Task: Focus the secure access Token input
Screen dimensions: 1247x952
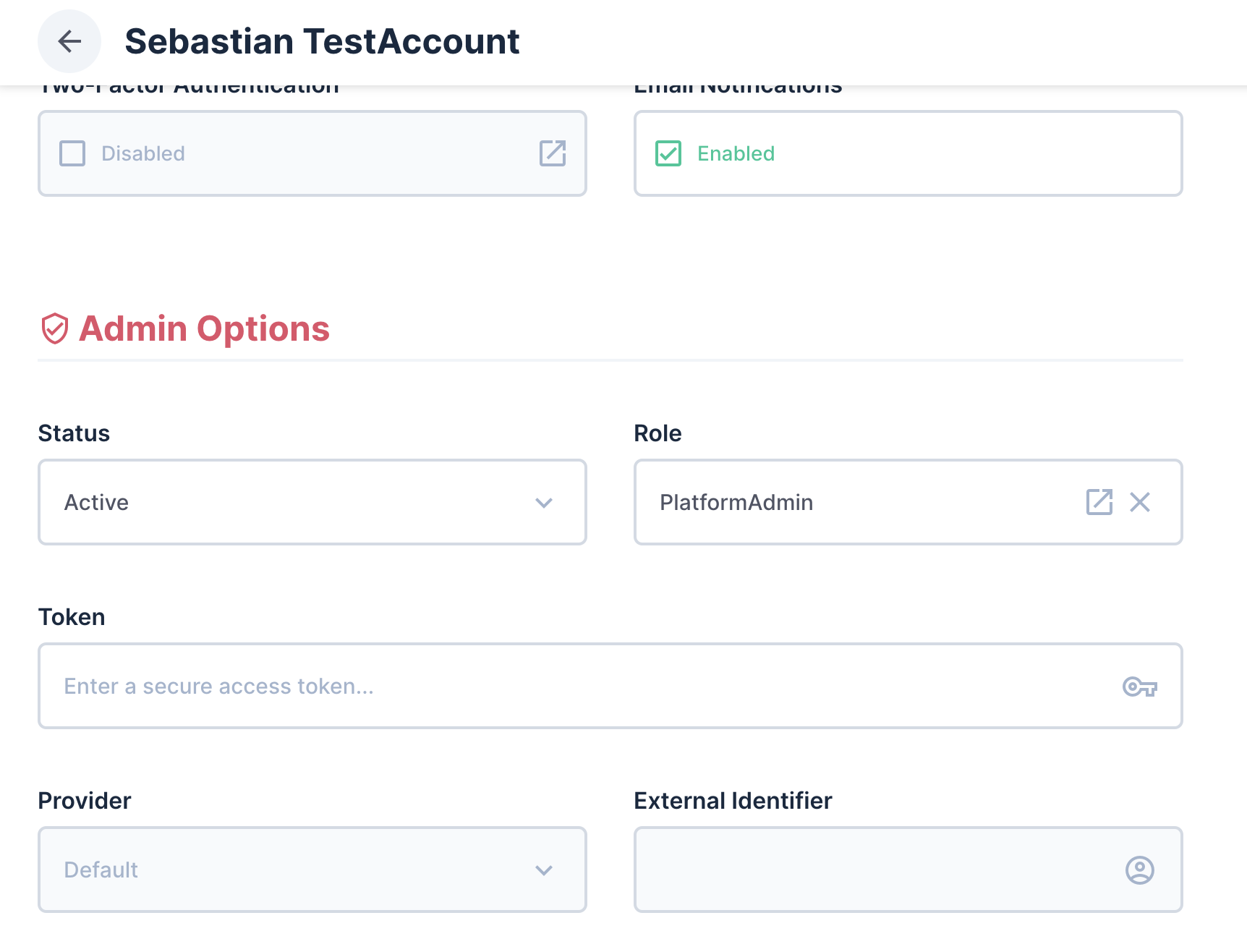Action: (x=610, y=686)
